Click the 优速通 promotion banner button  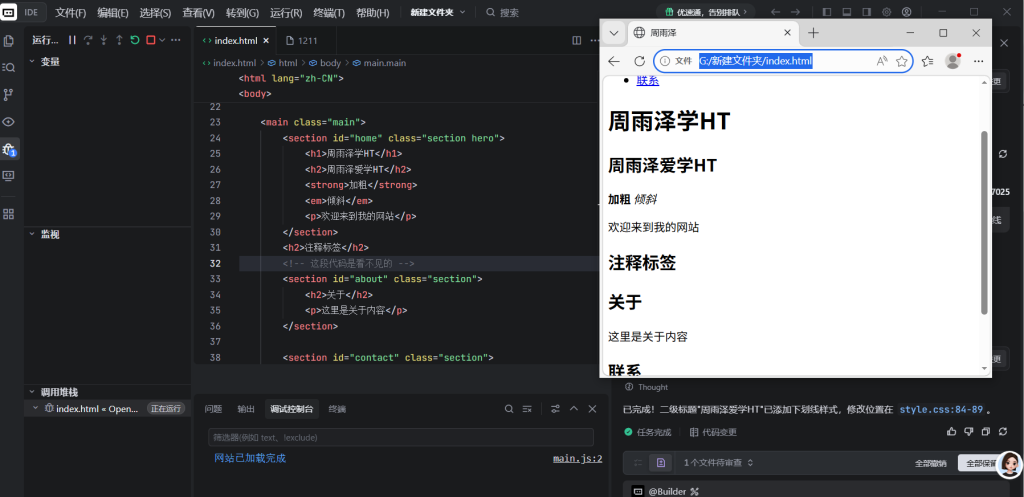(705, 12)
